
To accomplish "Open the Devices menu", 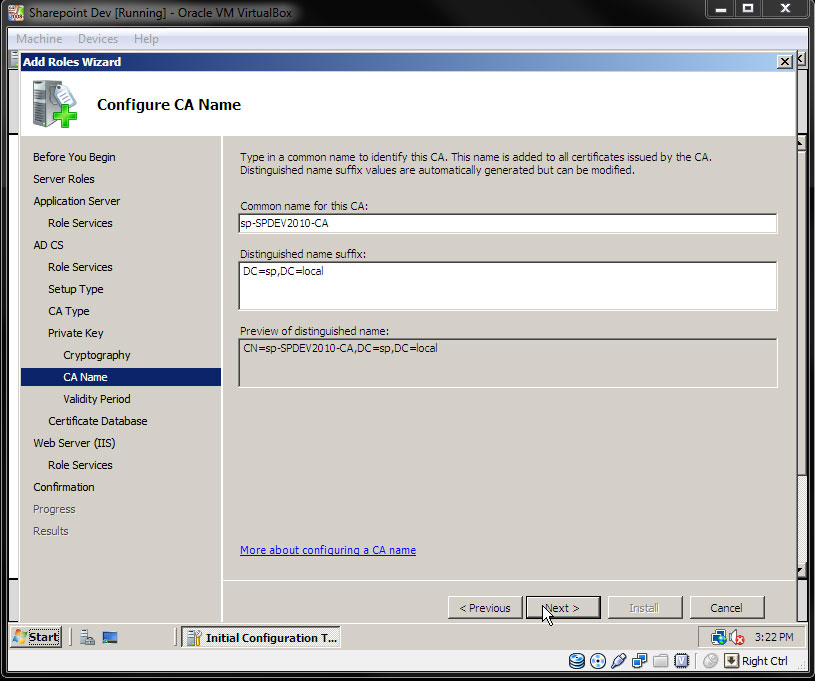I will (98, 39).
